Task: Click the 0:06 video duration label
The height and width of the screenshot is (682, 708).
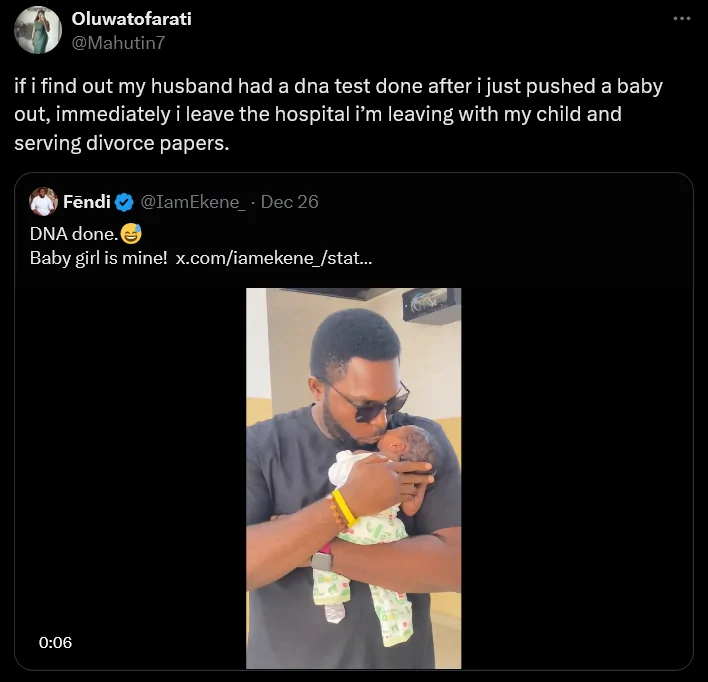Action: pyautogui.click(x=55, y=643)
